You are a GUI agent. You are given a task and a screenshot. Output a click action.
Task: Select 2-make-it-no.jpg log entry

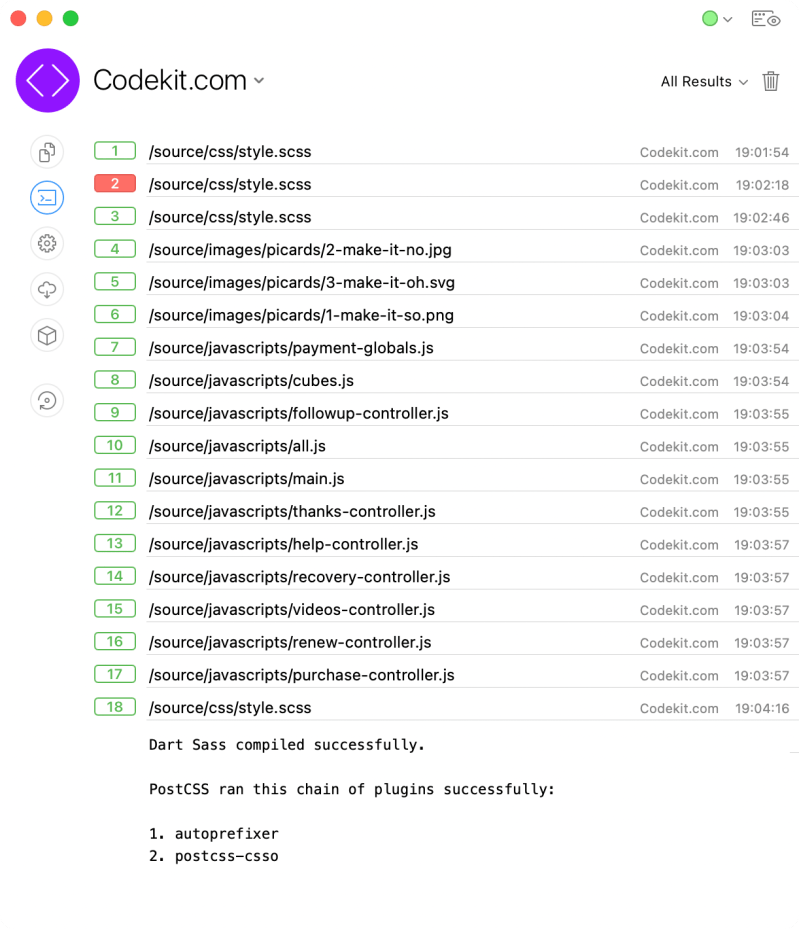(x=473, y=249)
